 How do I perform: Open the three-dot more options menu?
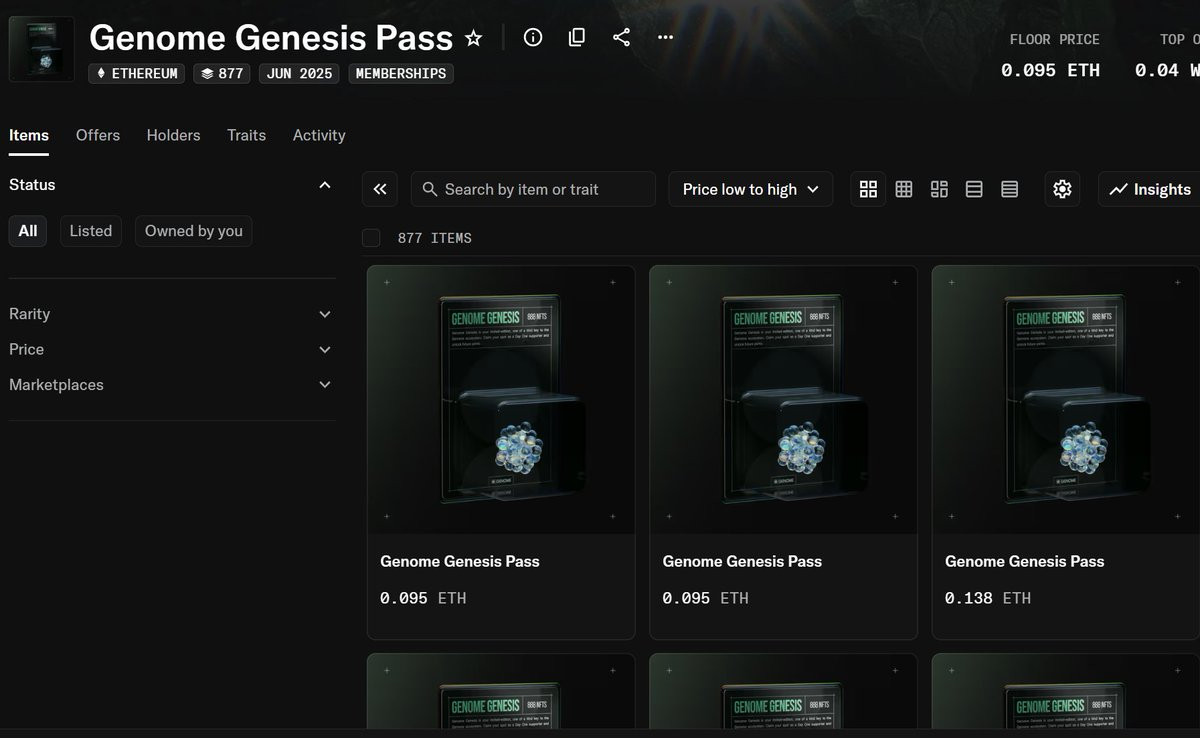point(666,37)
